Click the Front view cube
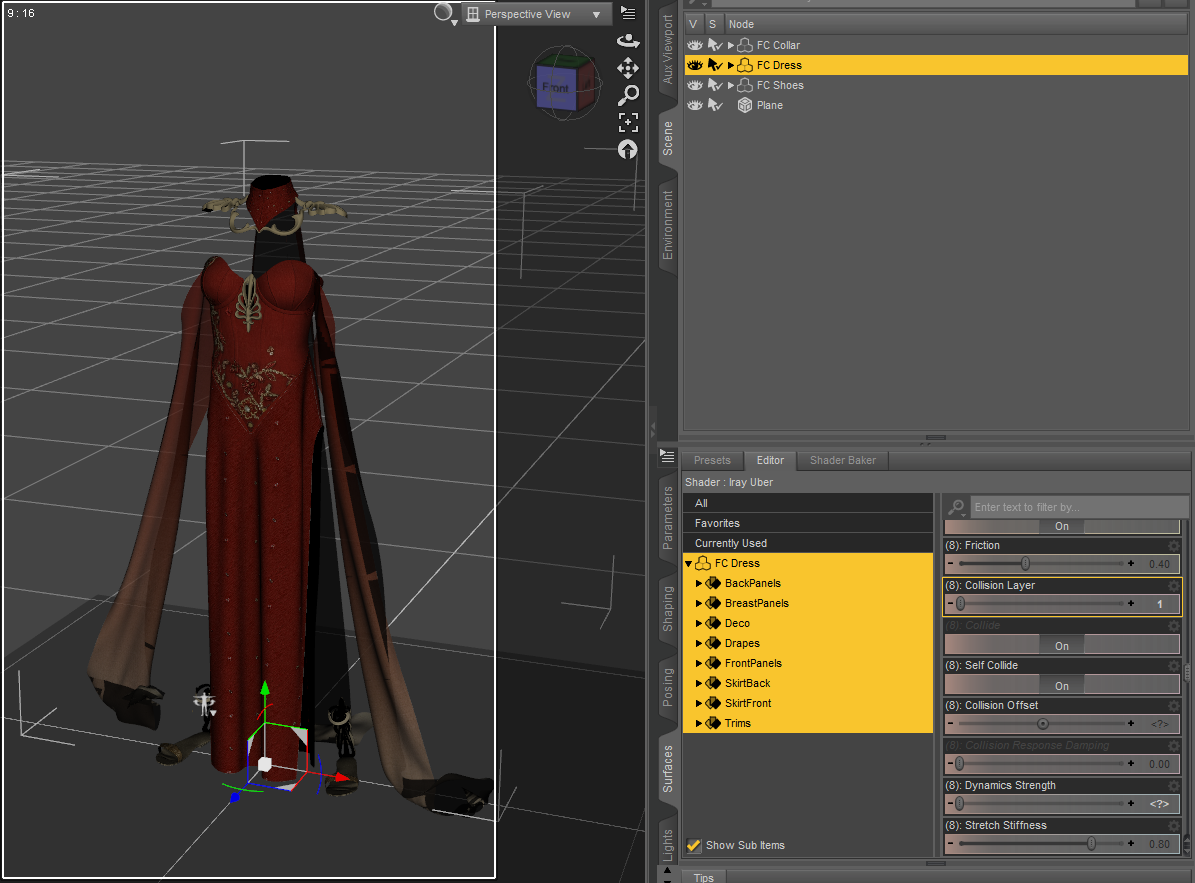Viewport: 1195px width, 883px height. (x=556, y=88)
